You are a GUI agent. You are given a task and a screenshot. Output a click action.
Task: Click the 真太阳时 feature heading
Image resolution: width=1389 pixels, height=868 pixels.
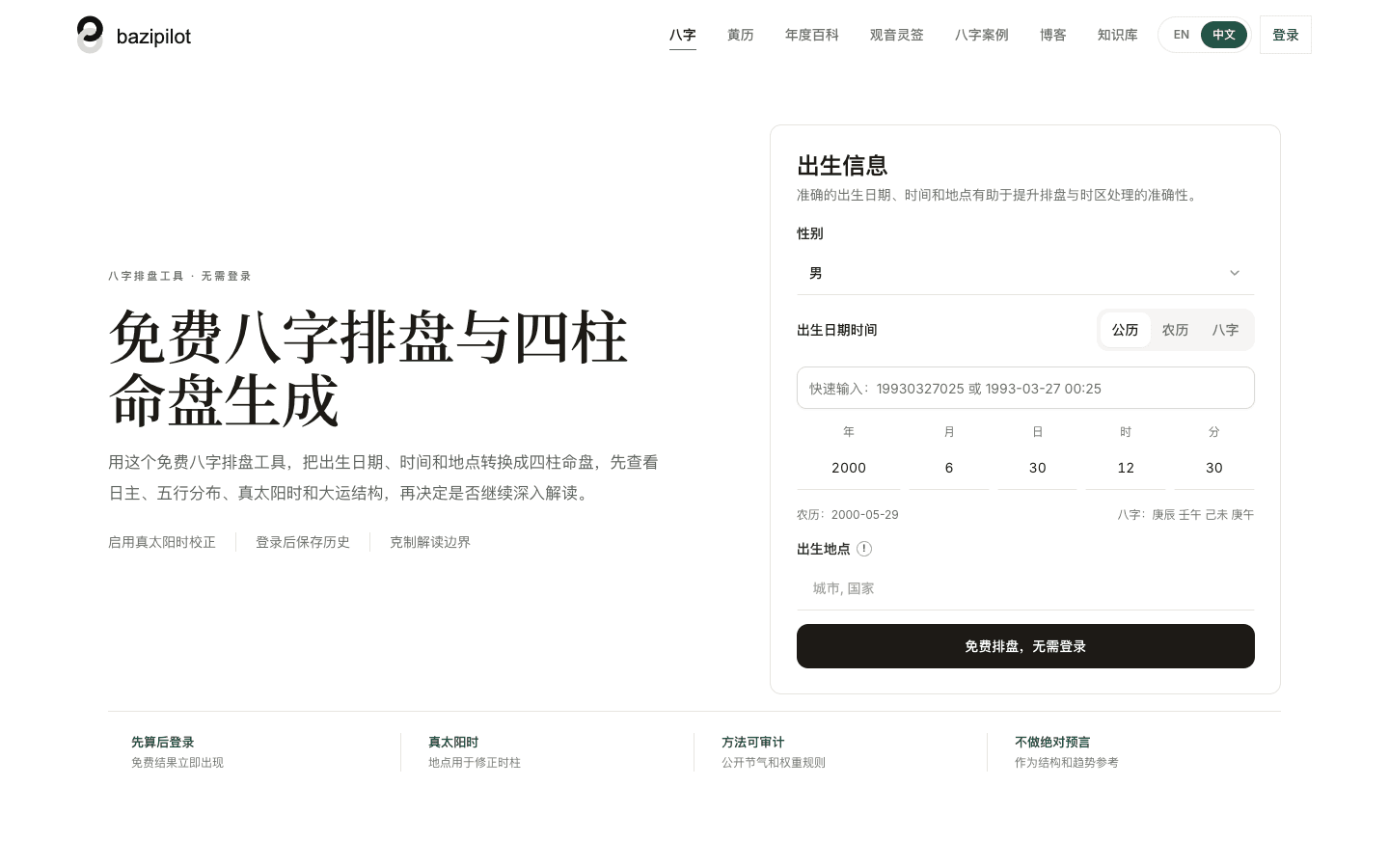(x=453, y=742)
